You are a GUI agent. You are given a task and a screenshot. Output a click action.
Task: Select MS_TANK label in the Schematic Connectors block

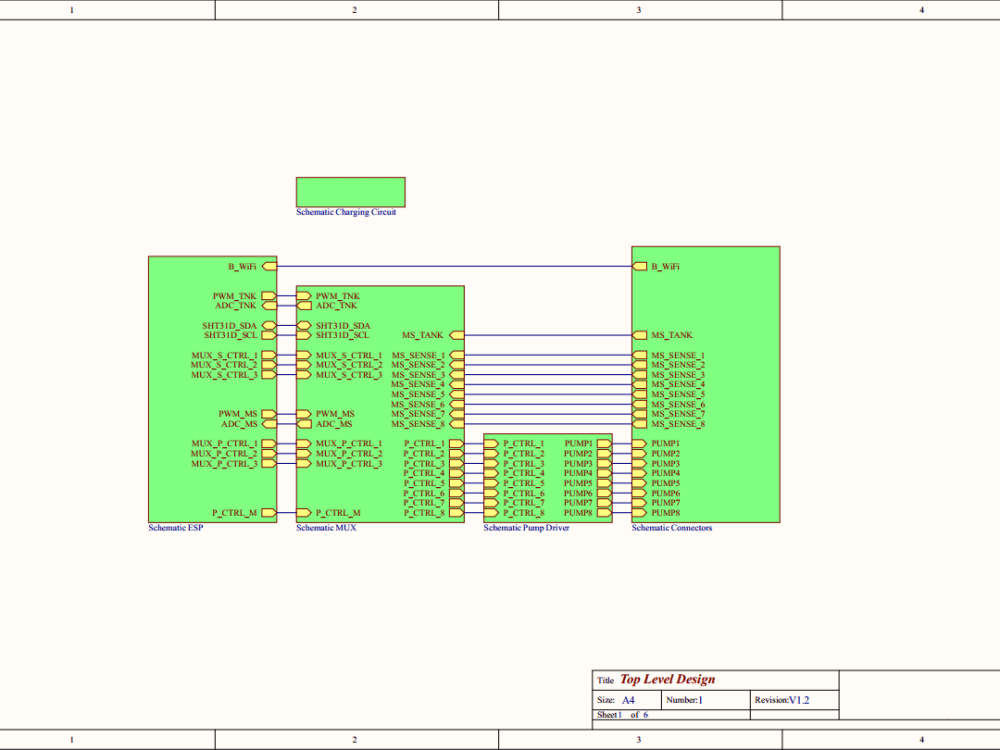(672, 335)
